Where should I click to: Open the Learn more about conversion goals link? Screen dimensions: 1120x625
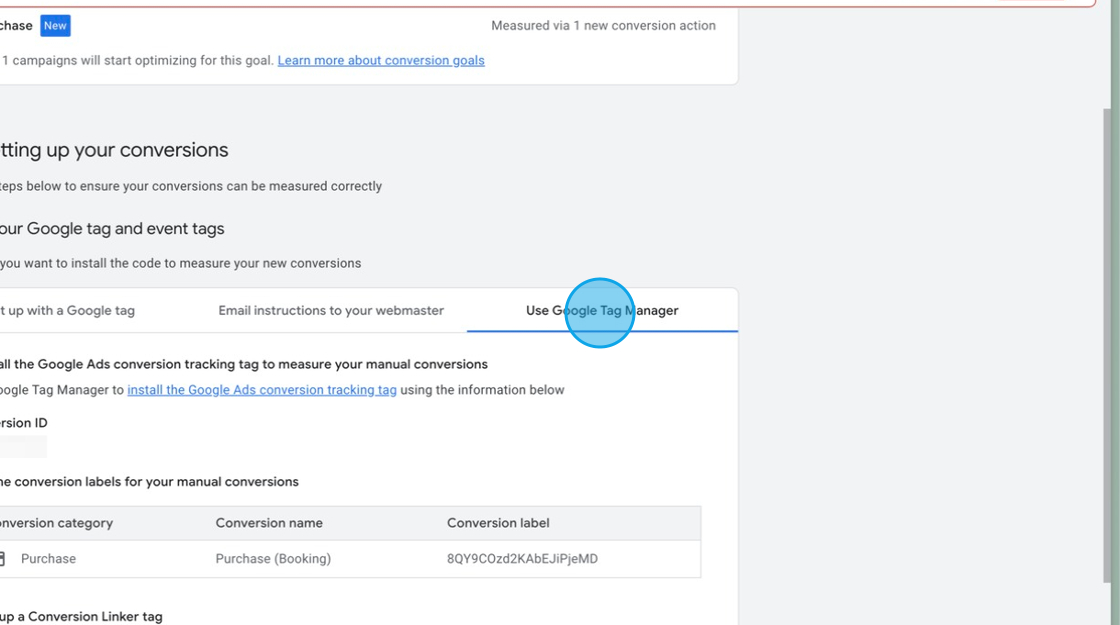380,60
